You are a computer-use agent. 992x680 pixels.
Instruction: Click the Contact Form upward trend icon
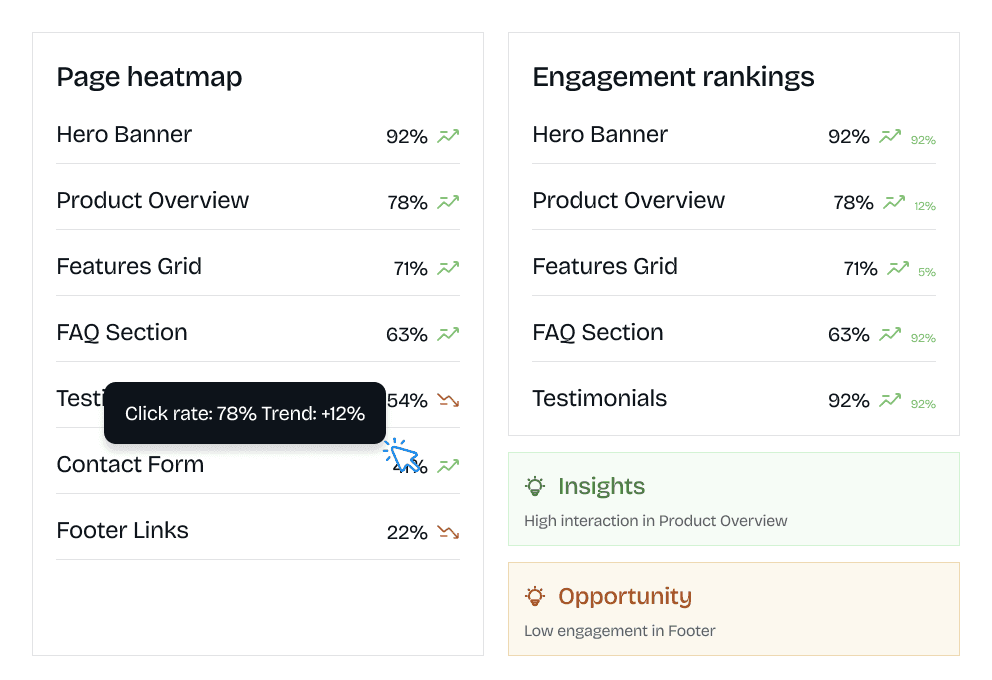coord(448,466)
